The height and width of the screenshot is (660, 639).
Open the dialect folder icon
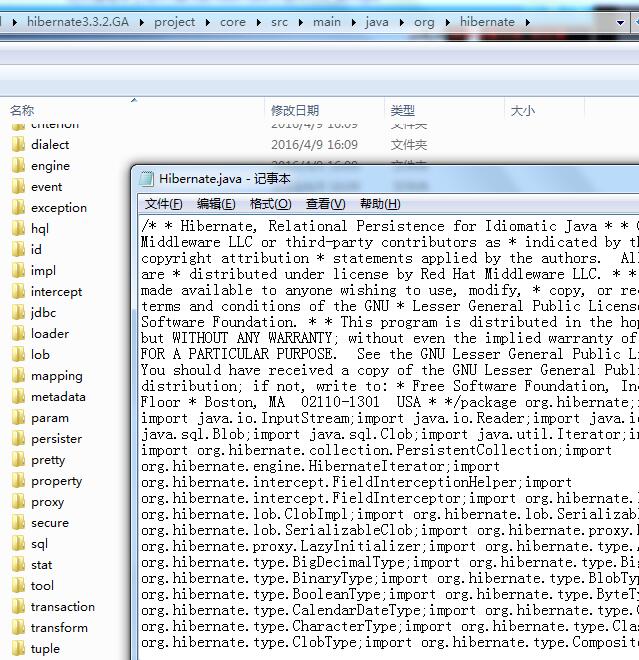[x=18, y=145]
